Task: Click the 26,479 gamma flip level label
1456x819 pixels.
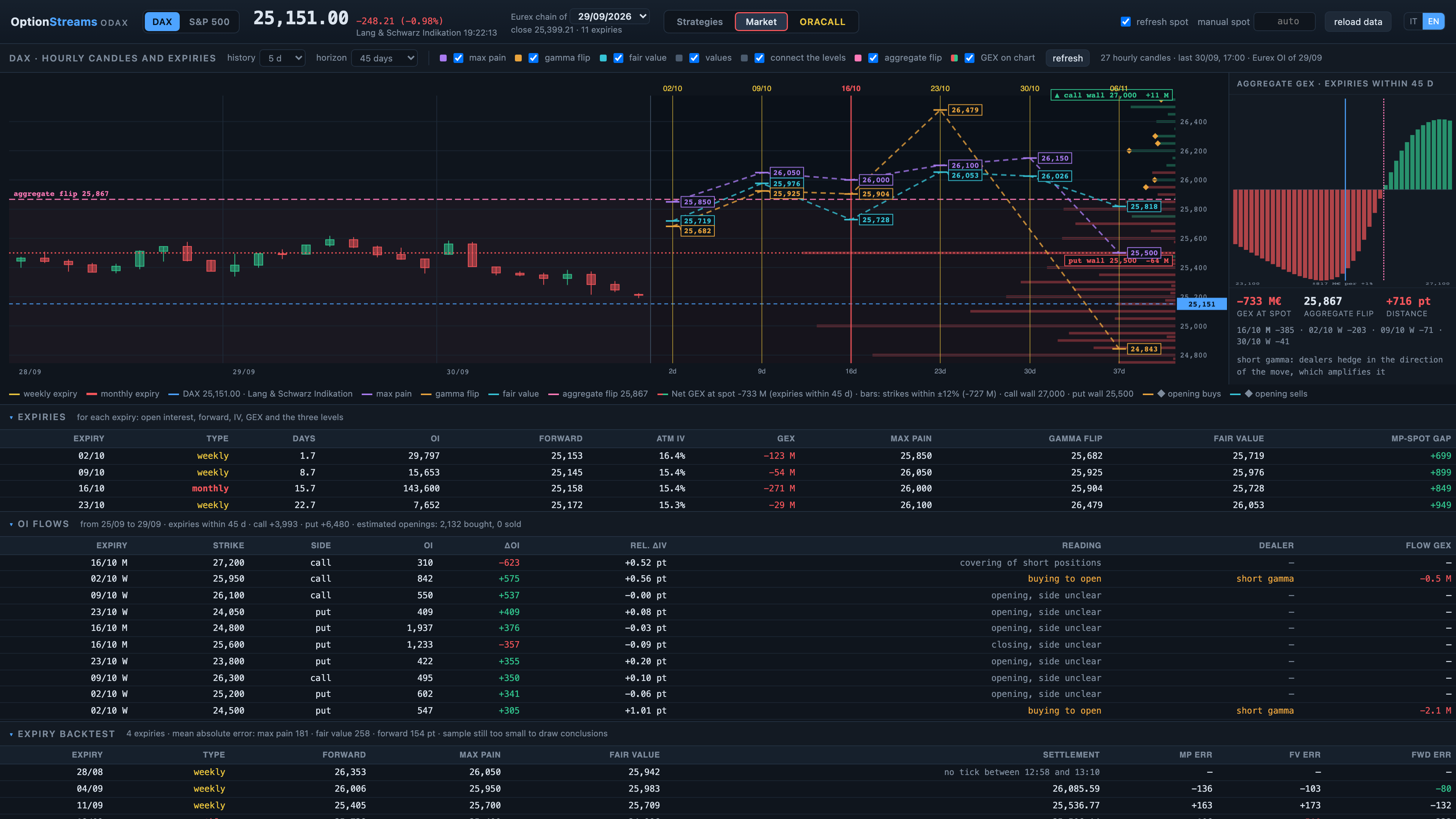Action: [x=965, y=110]
